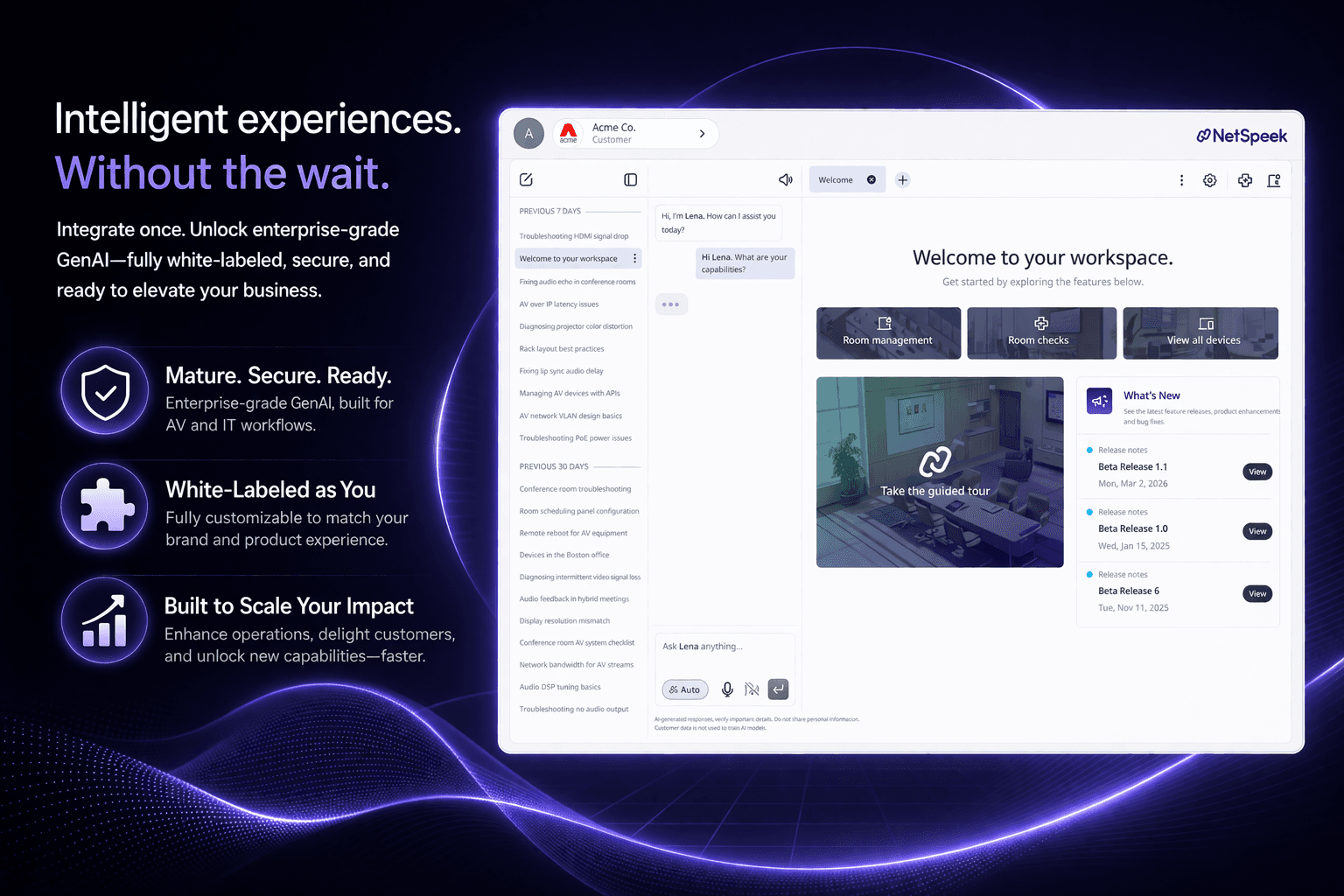Click the guided tour link icon

934,461
